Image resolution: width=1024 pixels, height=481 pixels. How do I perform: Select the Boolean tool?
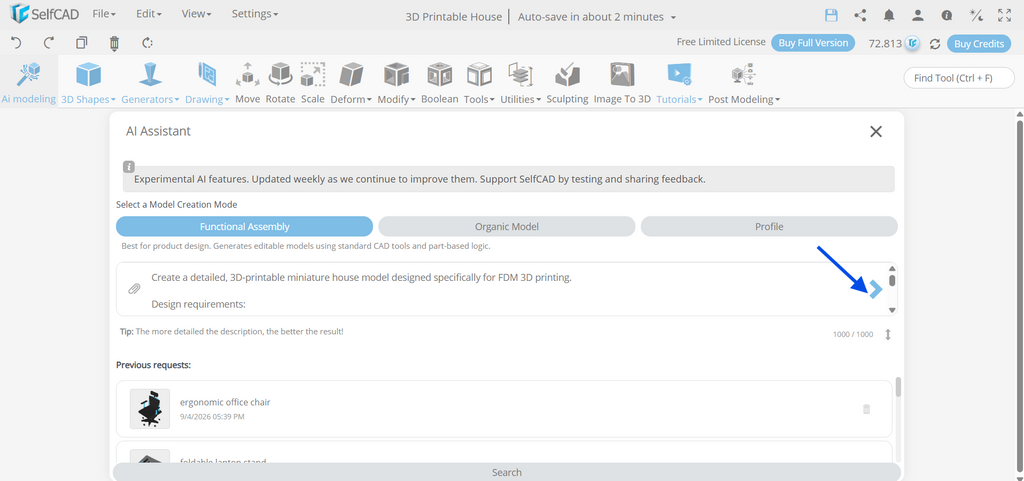click(440, 82)
